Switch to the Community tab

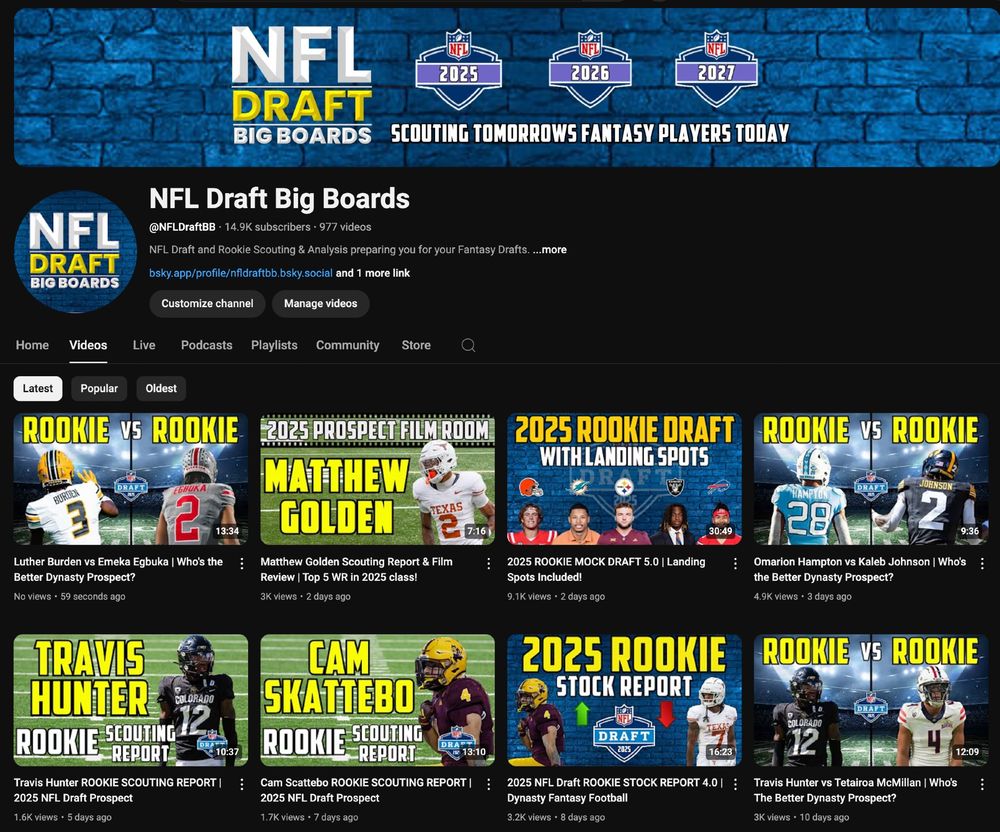348,345
